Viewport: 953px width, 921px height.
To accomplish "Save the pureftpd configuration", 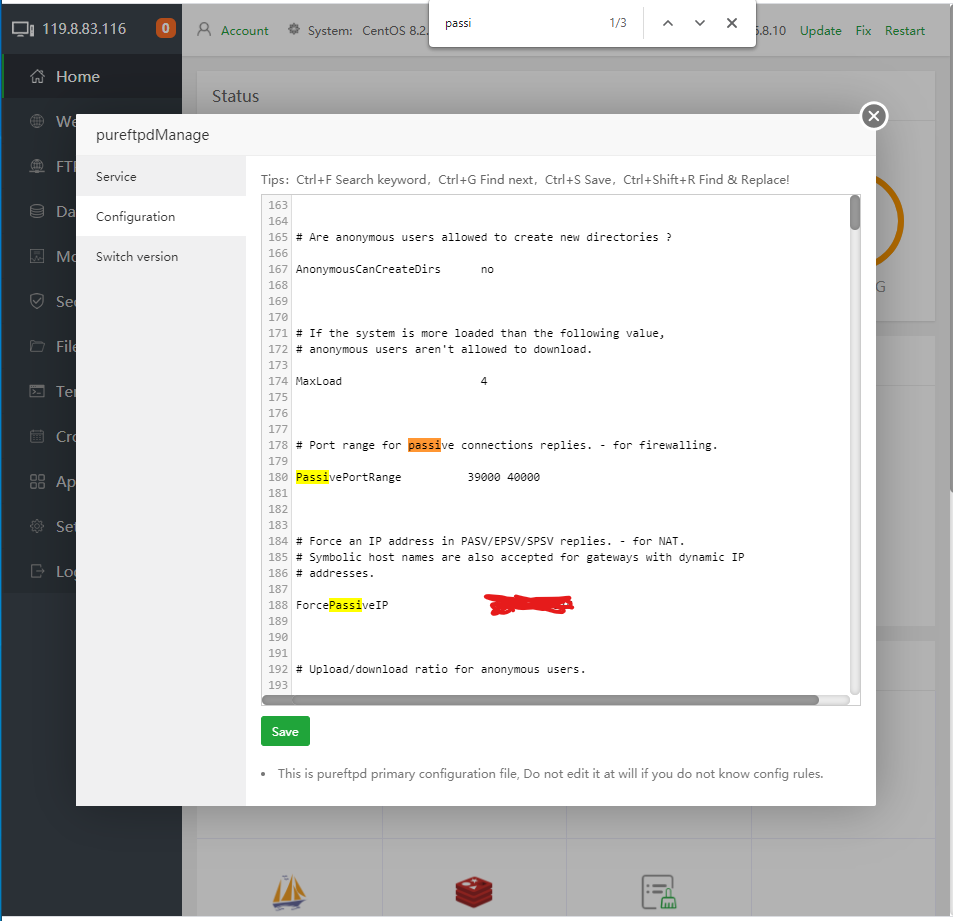I will click(285, 731).
